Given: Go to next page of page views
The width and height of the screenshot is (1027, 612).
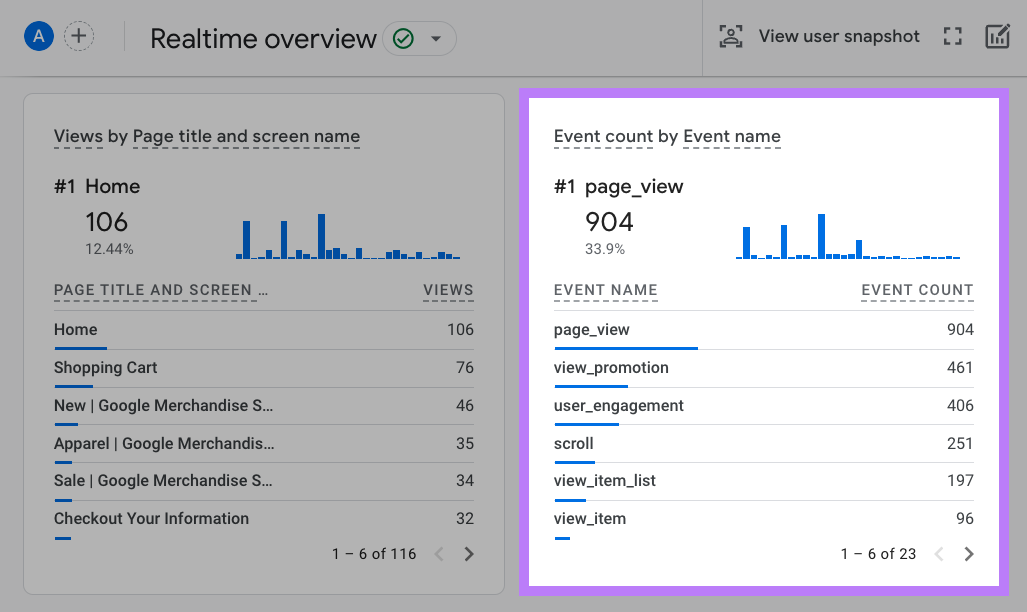Looking at the screenshot, I should tap(469, 553).
